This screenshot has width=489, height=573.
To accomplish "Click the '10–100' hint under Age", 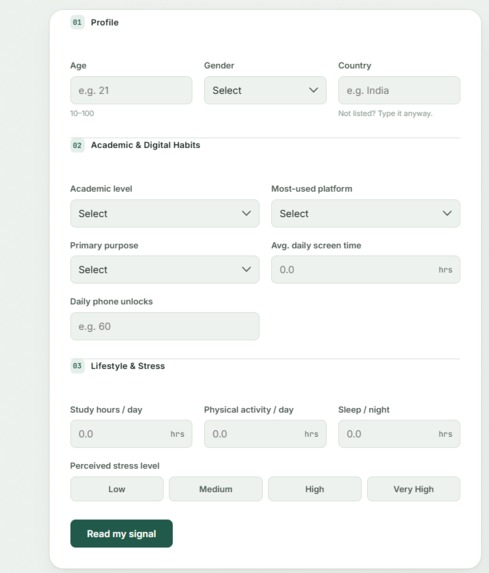I will tap(82, 113).
